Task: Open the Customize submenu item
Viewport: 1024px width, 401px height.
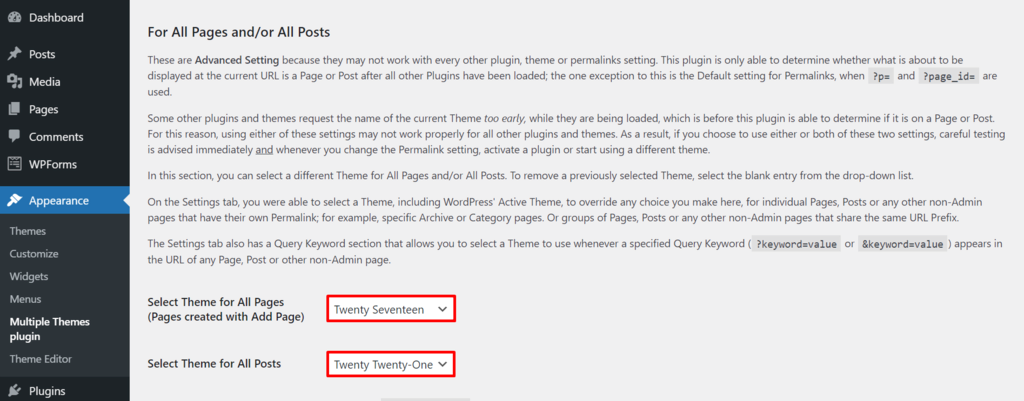Action: click(34, 254)
